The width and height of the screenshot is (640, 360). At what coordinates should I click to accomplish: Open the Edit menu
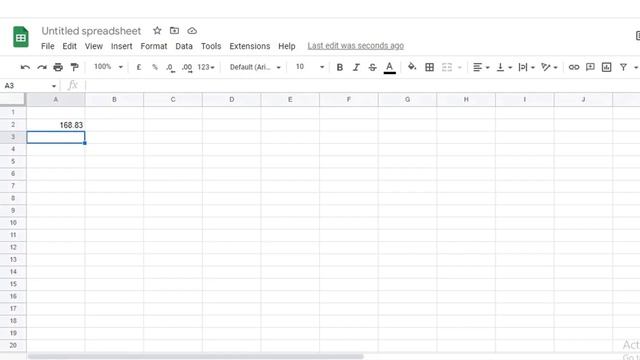(69, 46)
